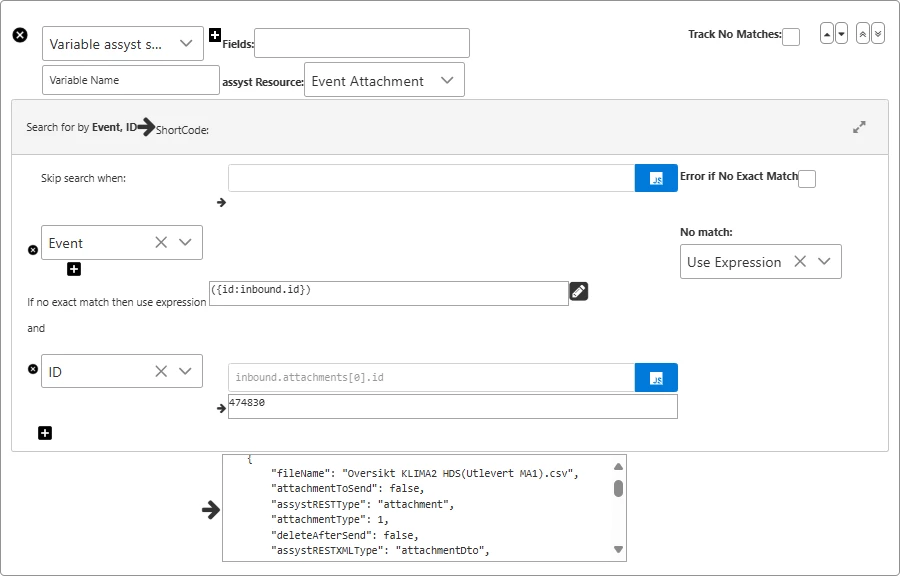Click the JSON output scrollbar thumb
The height and width of the screenshot is (576, 900).
[x=618, y=488]
